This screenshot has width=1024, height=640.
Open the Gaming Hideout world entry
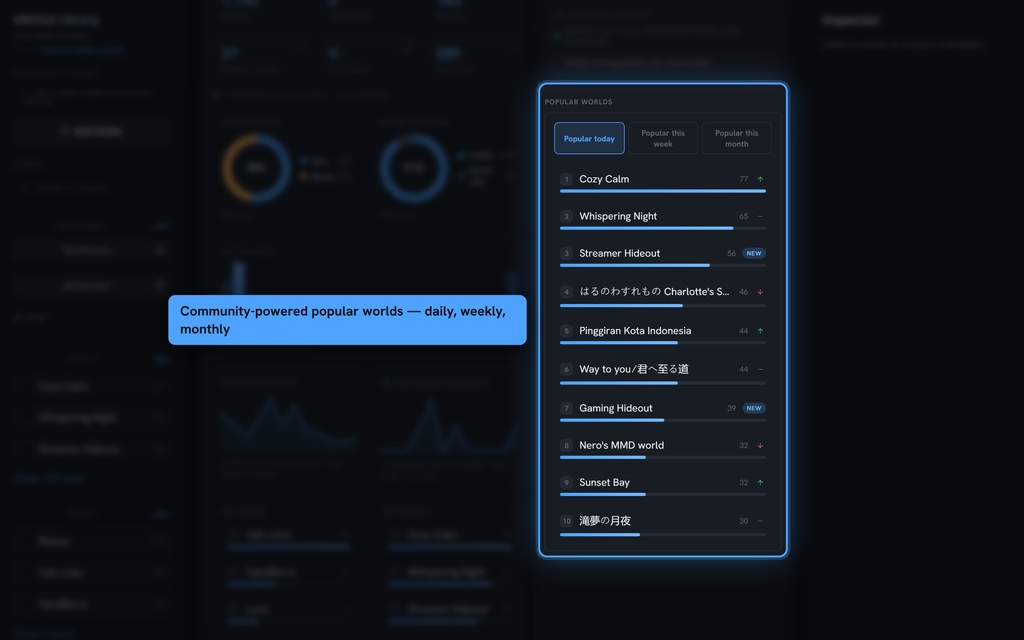(662, 411)
